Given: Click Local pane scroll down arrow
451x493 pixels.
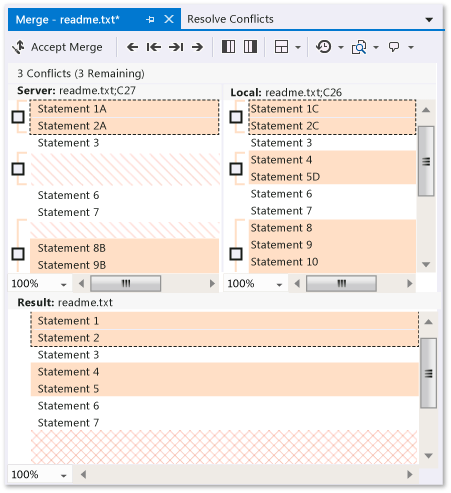Looking at the screenshot, I should (426, 264).
